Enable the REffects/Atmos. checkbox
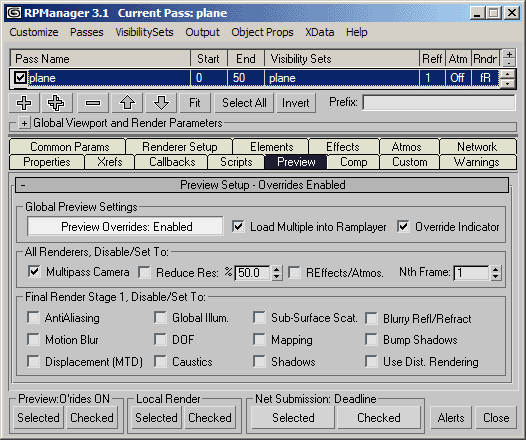This screenshot has width=526, height=440. 294,272
